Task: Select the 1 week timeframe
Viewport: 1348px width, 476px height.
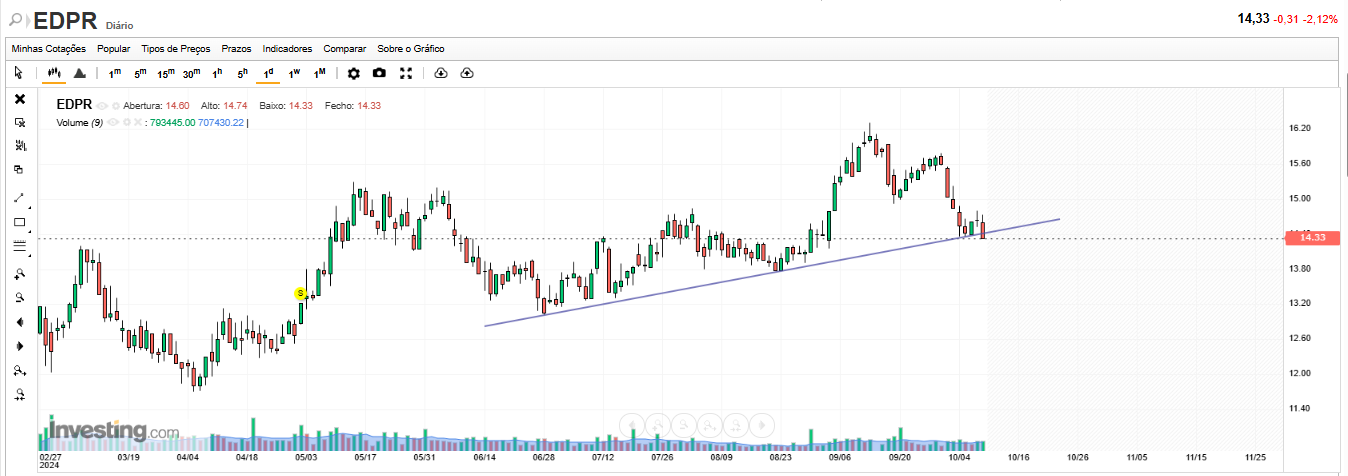Action: click(294, 73)
